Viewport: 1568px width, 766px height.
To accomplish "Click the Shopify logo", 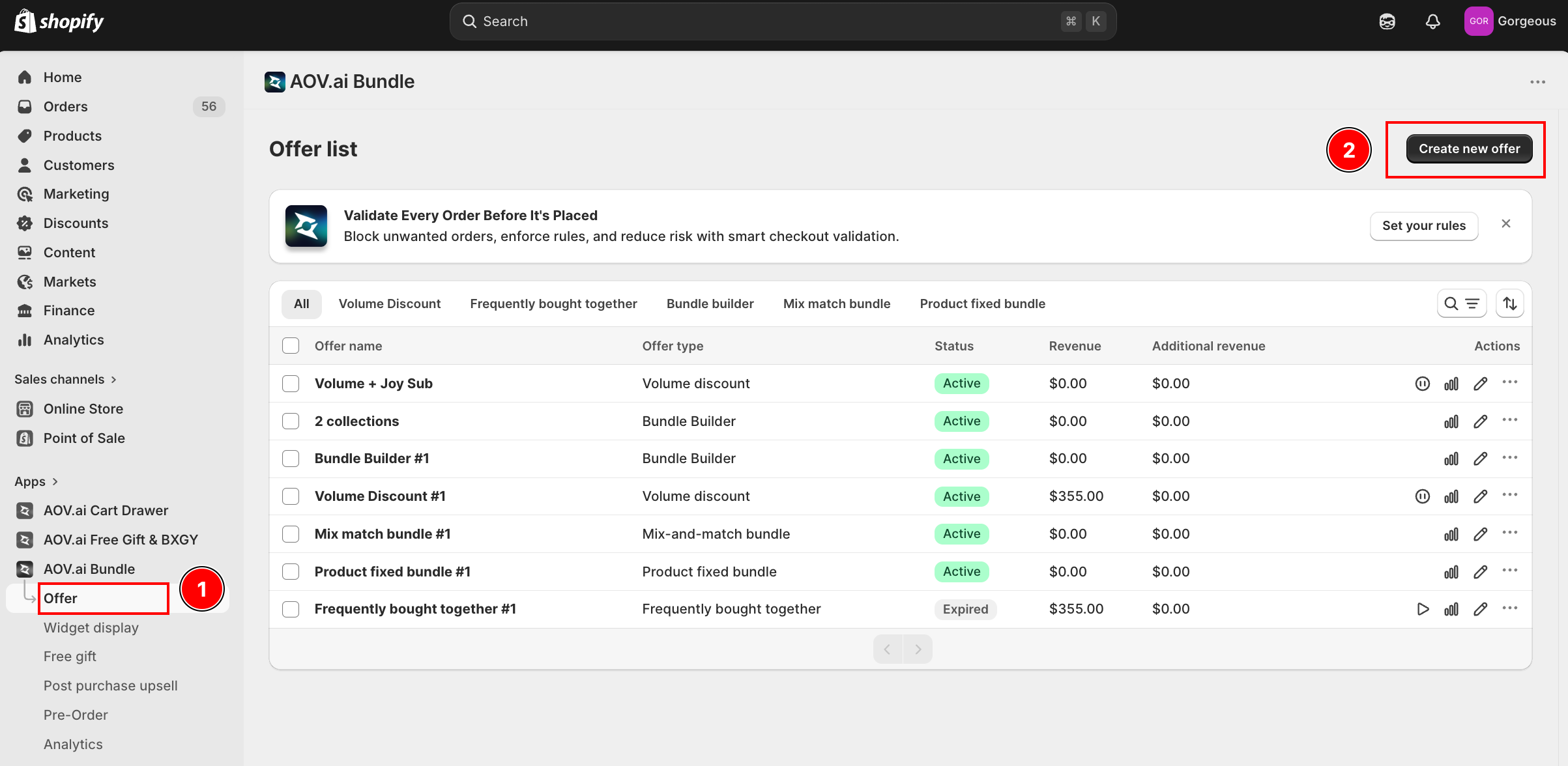I will click(59, 21).
